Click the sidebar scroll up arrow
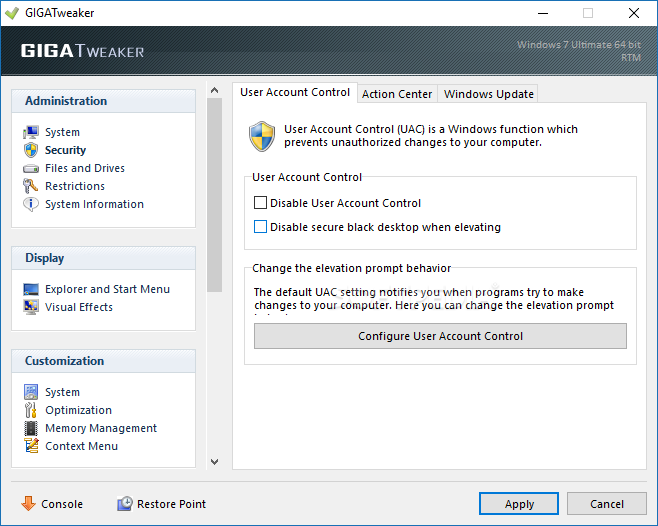 tap(214, 90)
